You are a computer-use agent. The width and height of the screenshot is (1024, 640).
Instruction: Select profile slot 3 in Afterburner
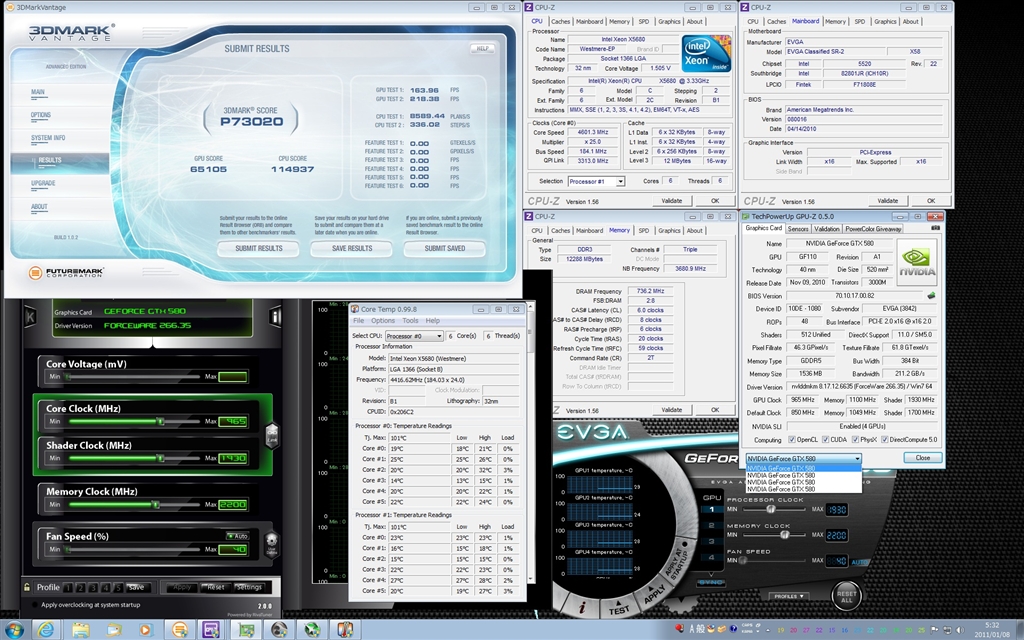click(93, 587)
